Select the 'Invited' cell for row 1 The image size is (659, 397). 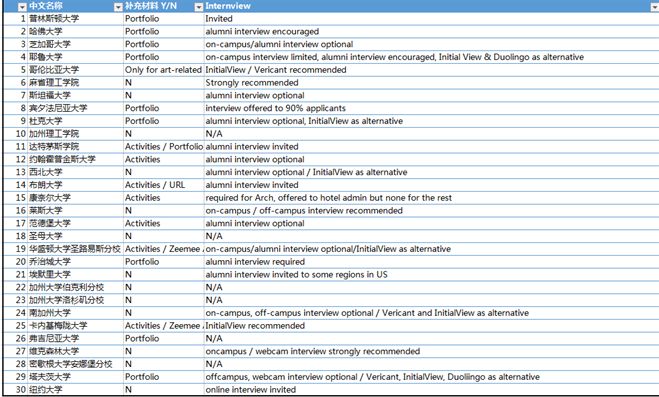click(x=219, y=18)
